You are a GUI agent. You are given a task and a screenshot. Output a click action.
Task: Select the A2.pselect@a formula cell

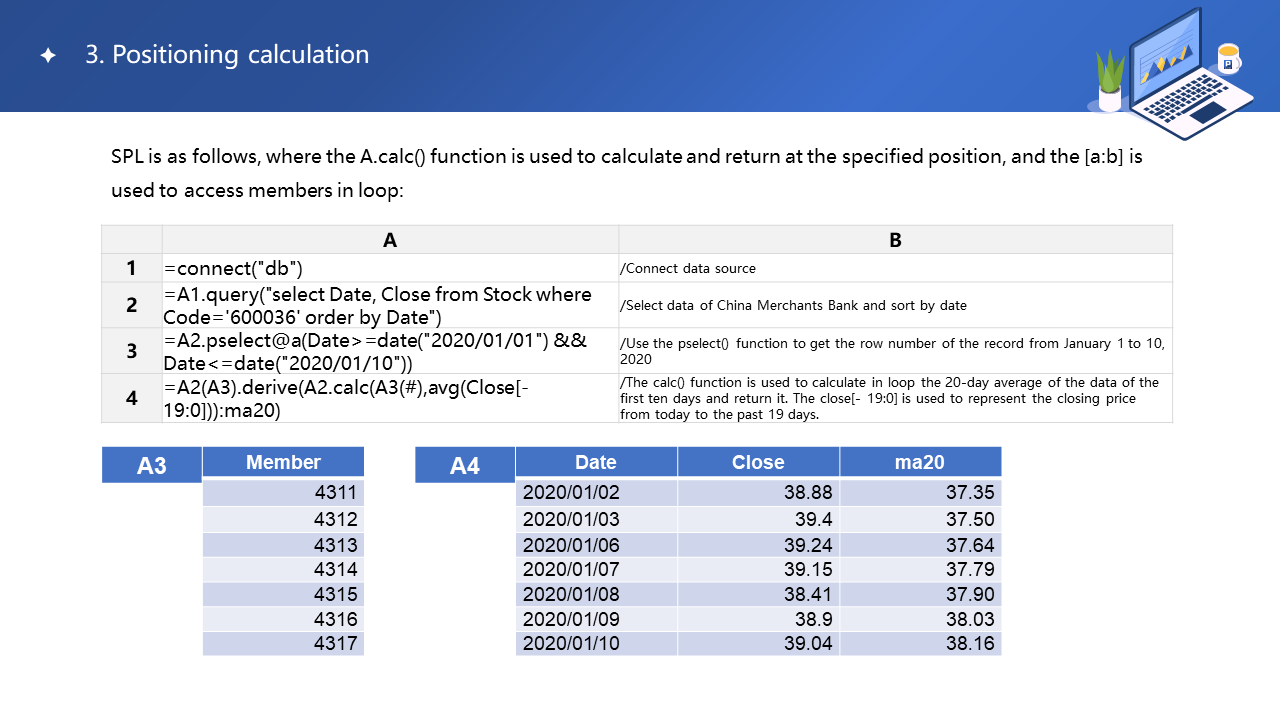click(390, 352)
